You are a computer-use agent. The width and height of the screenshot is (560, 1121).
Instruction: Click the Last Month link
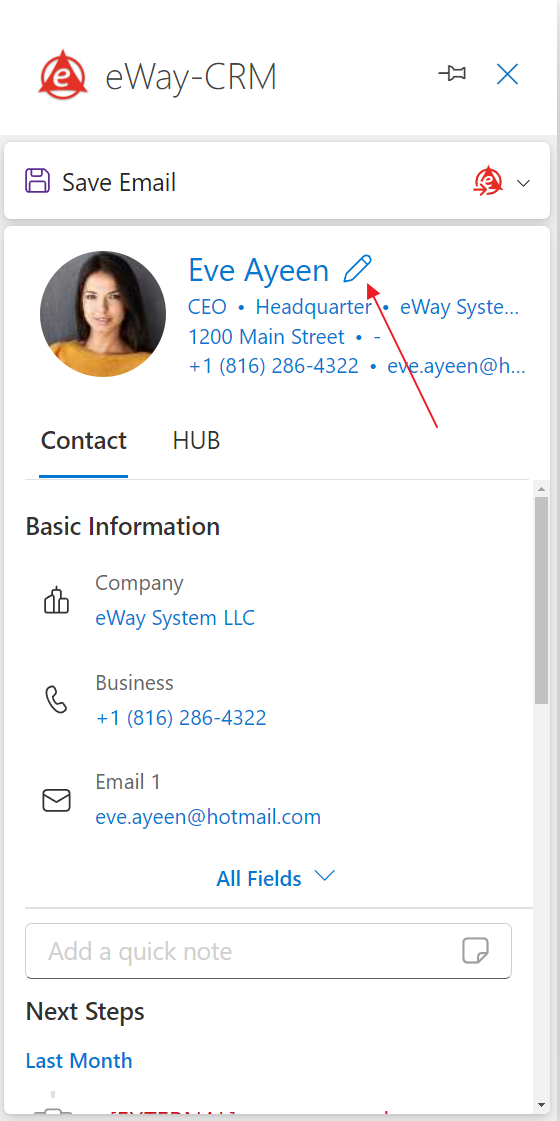tap(79, 1060)
